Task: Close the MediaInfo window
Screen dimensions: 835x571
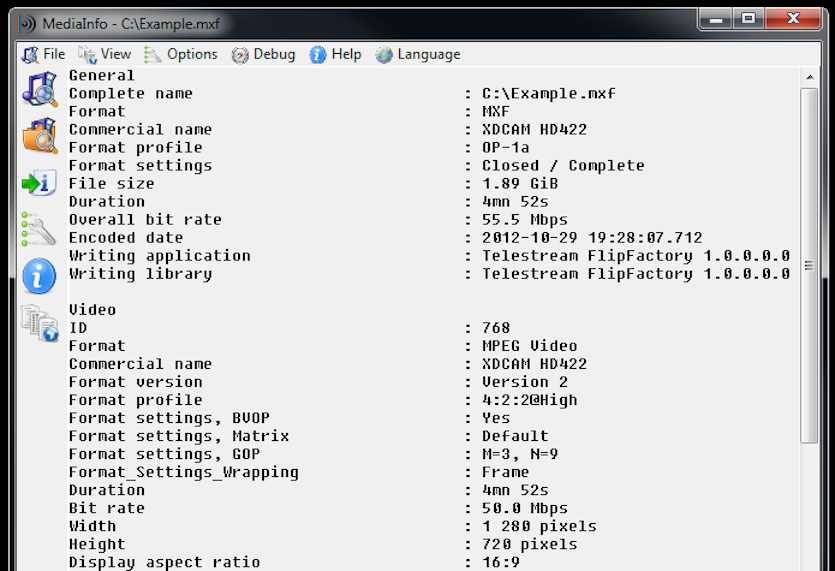Action: tap(793, 20)
